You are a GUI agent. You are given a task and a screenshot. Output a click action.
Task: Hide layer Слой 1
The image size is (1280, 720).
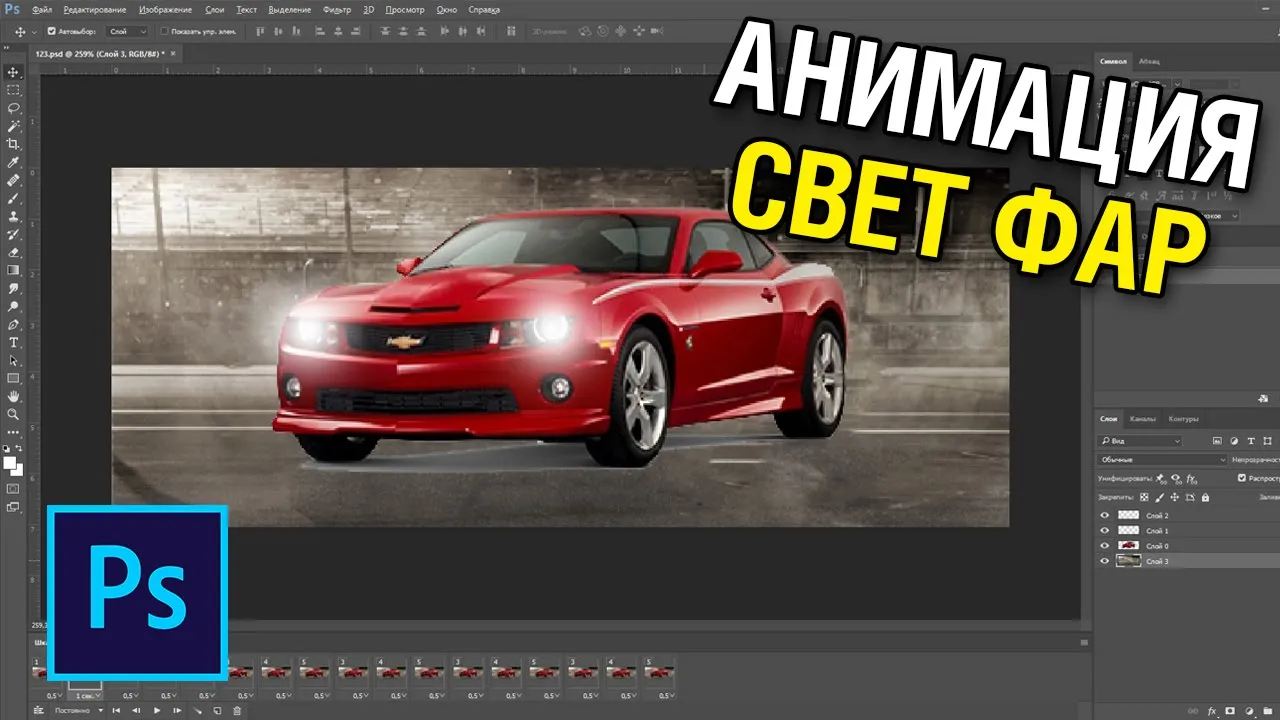pos(1105,531)
